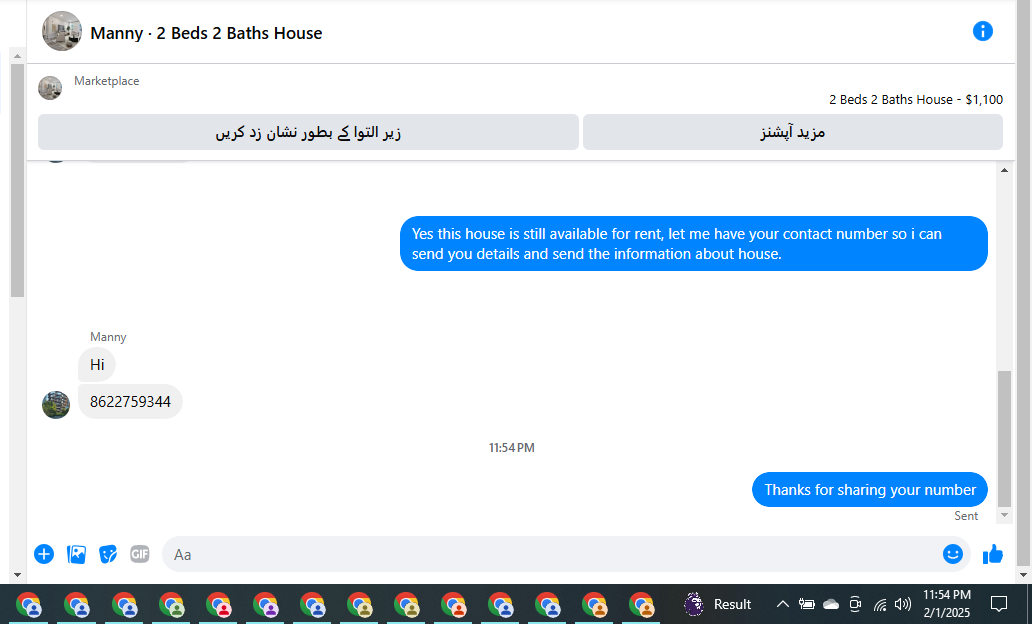
Task: Open conversation information via blue info icon
Action: 982,31
